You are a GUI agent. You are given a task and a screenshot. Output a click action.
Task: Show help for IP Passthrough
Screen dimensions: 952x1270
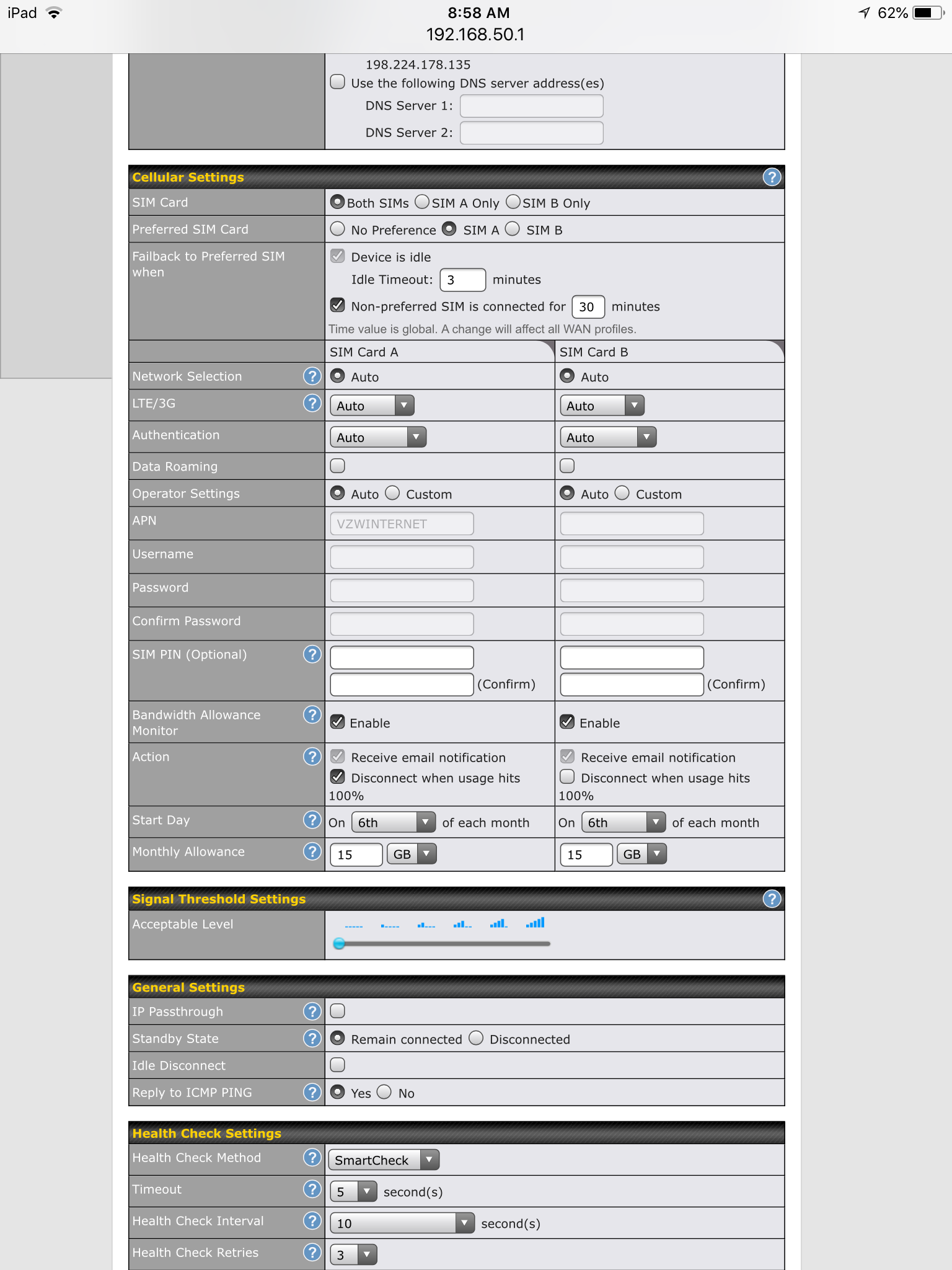click(x=312, y=1011)
